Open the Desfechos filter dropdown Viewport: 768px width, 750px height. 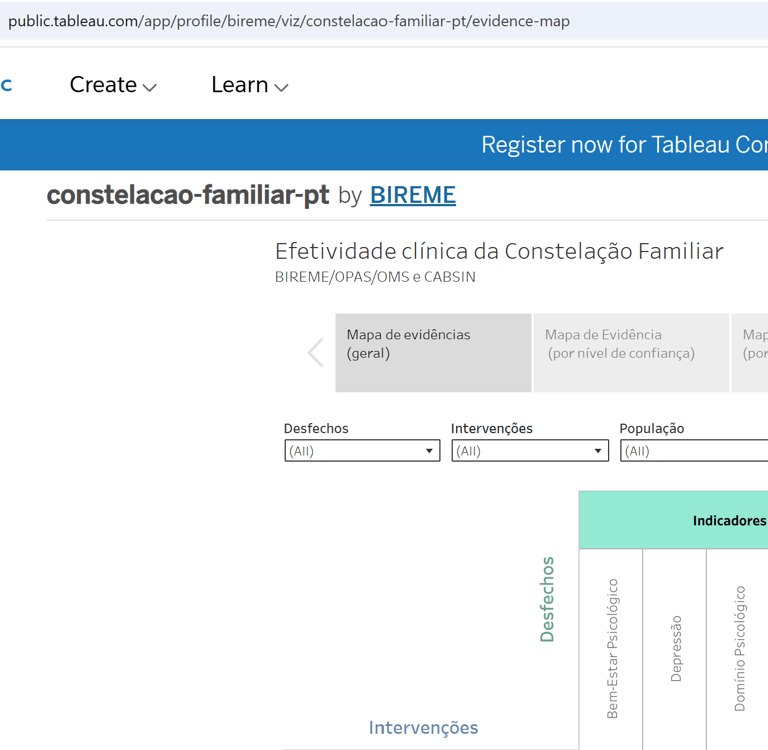[x=362, y=451]
